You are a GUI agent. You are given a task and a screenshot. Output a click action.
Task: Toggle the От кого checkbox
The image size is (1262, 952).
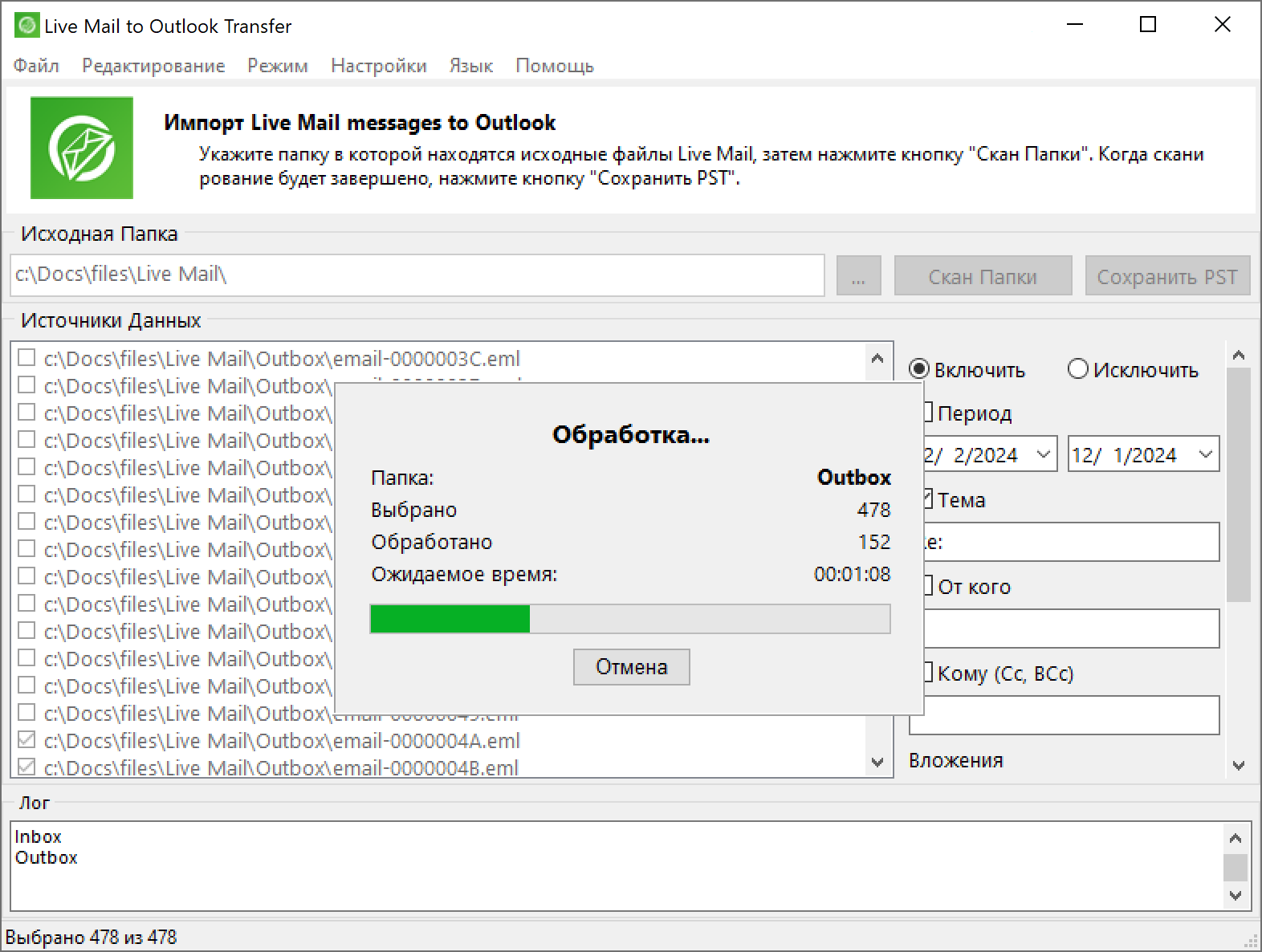(x=928, y=586)
